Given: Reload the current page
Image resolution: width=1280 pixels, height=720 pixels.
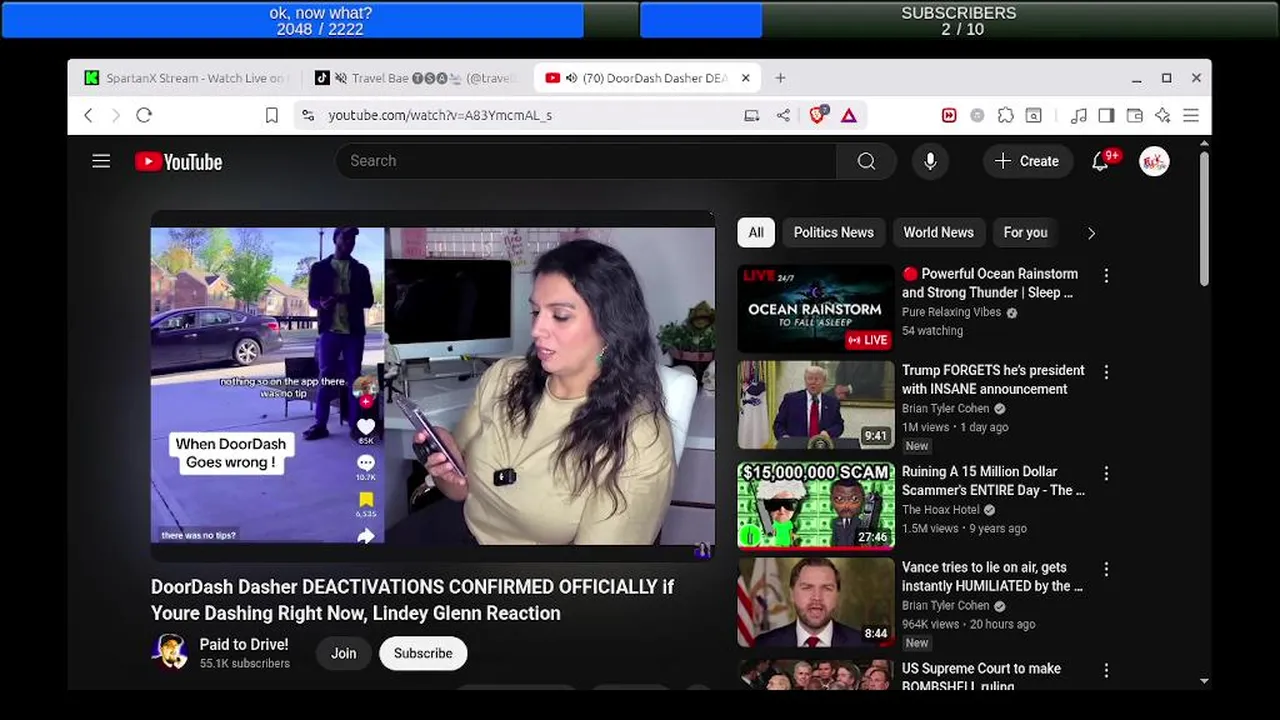Looking at the screenshot, I should click(x=144, y=115).
